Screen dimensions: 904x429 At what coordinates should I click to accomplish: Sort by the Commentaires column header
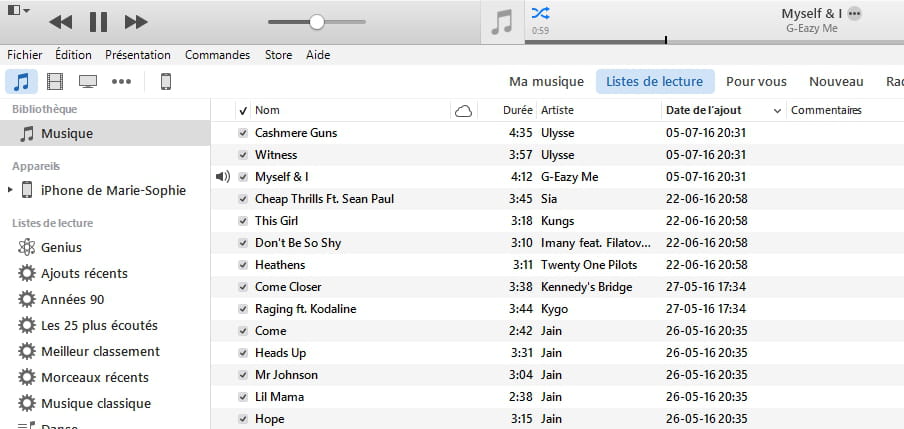(826, 110)
